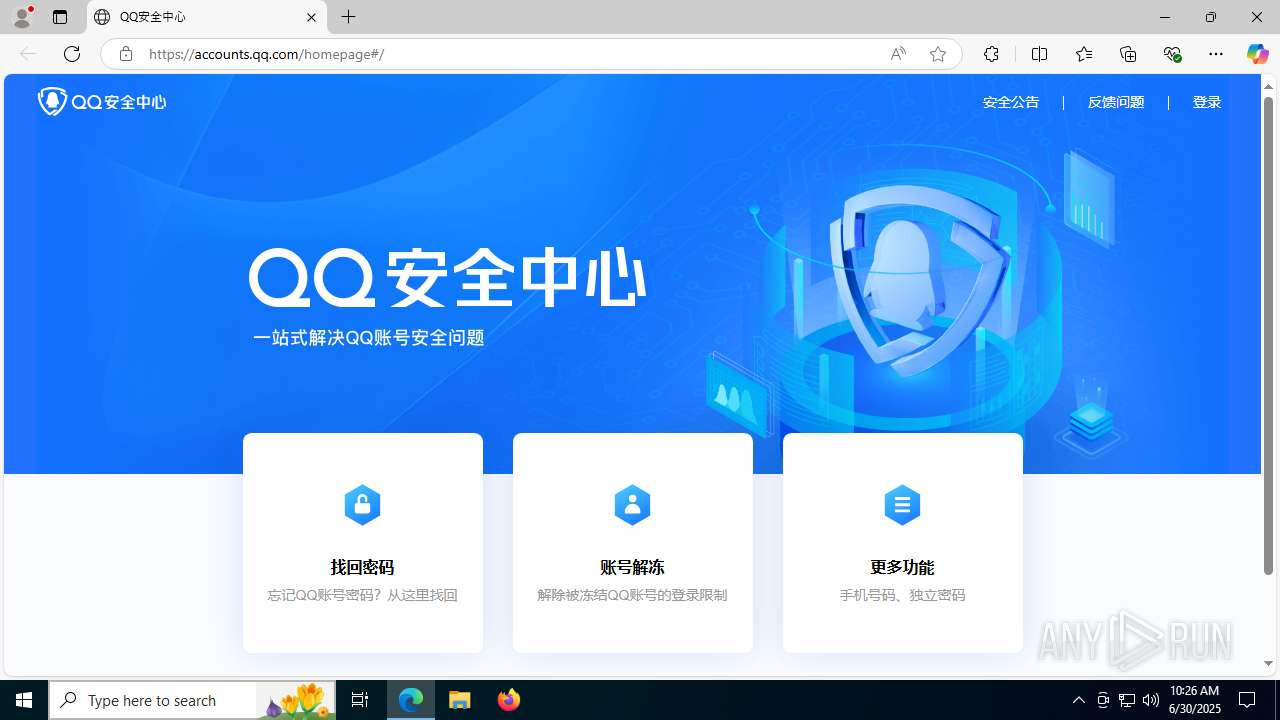This screenshot has width=1280, height=720.
Task: Open Browser essentials icon
Action: tap(1172, 54)
